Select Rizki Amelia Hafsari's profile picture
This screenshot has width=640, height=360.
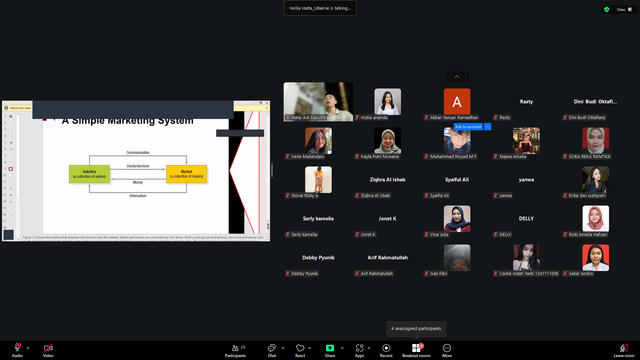tap(596, 219)
